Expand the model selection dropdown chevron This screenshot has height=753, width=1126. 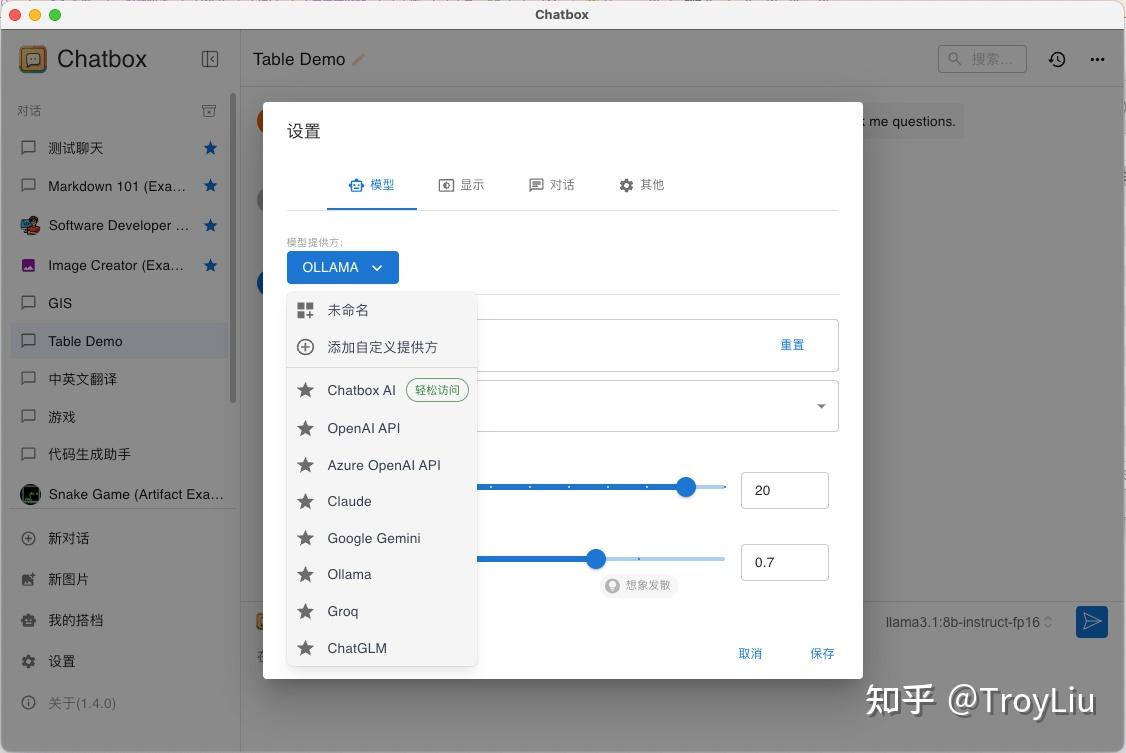point(820,406)
